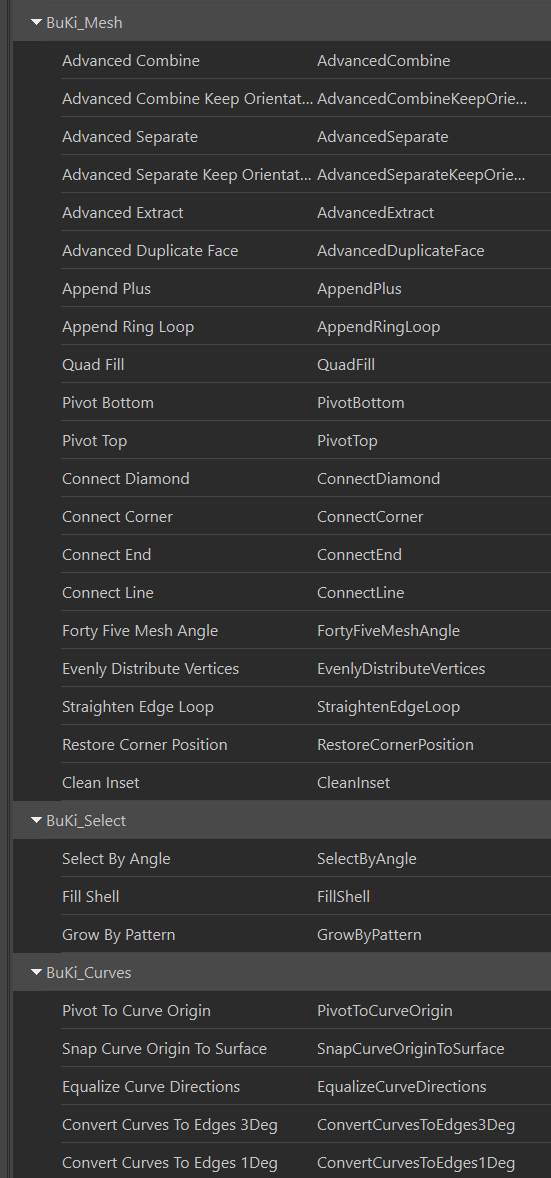Select the Advanced Extract row label
Image resolution: width=551 pixels, height=1178 pixels.
point(123,213)
